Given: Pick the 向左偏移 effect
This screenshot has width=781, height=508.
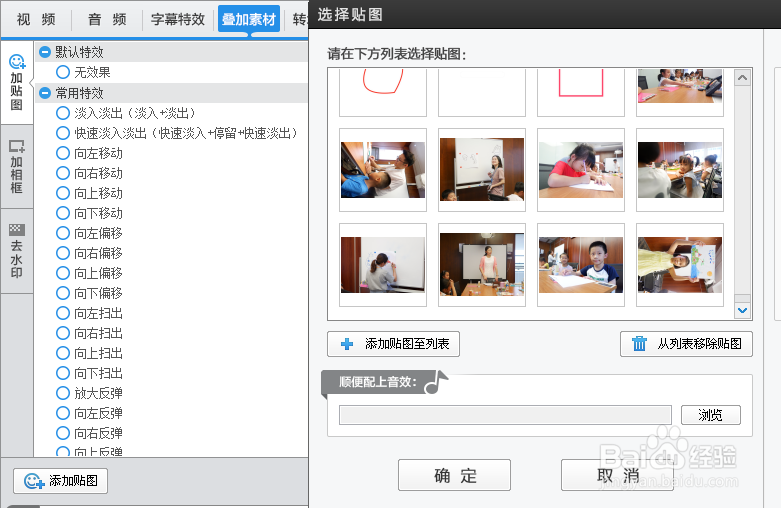Looking at the screenshot, I should click(x=63, y=233).
